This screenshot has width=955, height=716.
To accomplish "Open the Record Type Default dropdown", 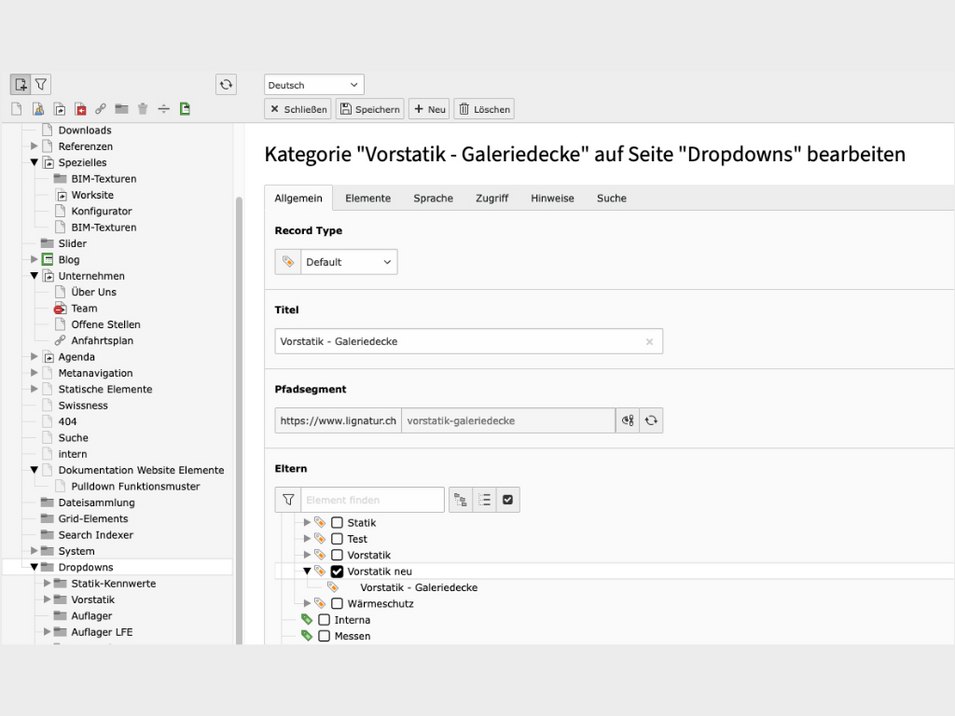I will tap(348, 262).
